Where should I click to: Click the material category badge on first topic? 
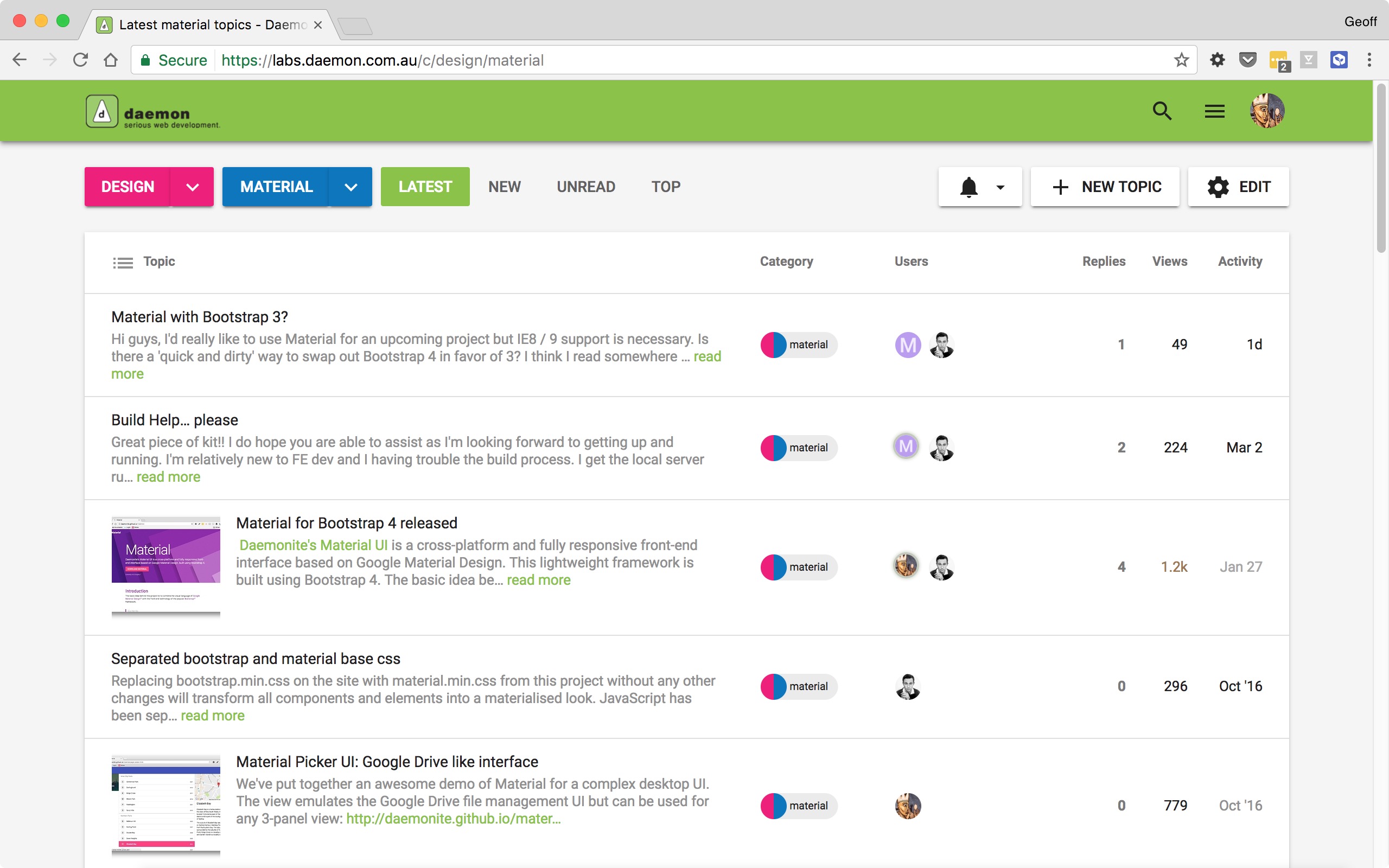tap(798, 345)
